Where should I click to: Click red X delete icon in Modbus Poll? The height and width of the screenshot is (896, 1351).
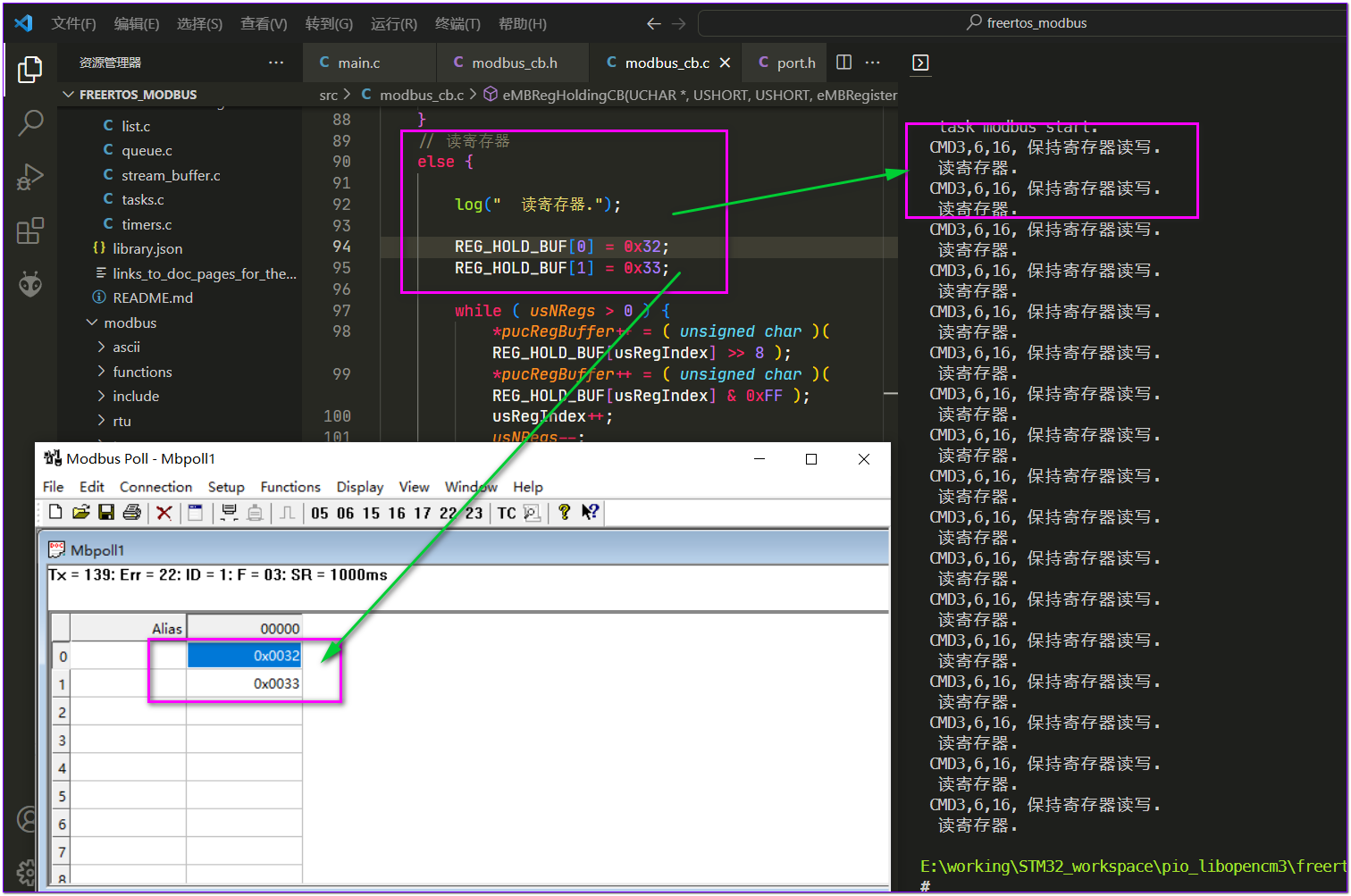(x=164, y=512)
